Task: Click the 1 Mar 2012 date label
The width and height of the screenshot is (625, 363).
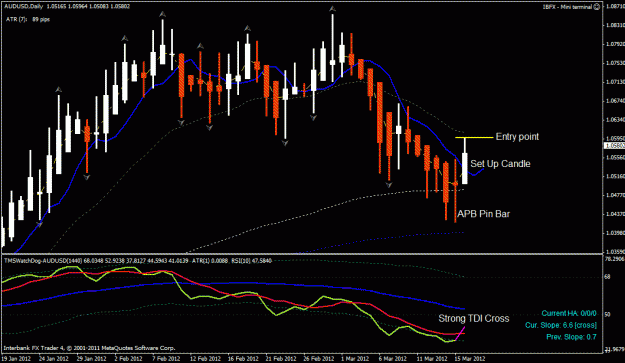Action: [x=355, y=358]
